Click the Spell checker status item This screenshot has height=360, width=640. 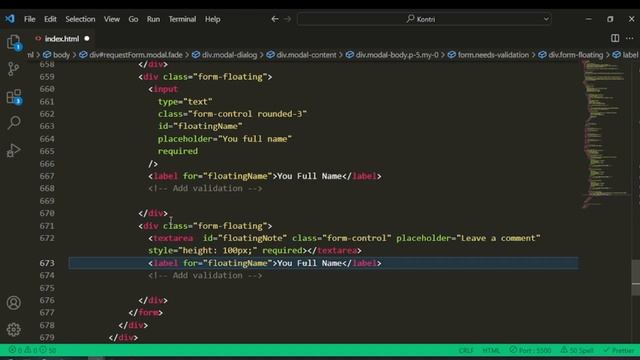(577, 350)
